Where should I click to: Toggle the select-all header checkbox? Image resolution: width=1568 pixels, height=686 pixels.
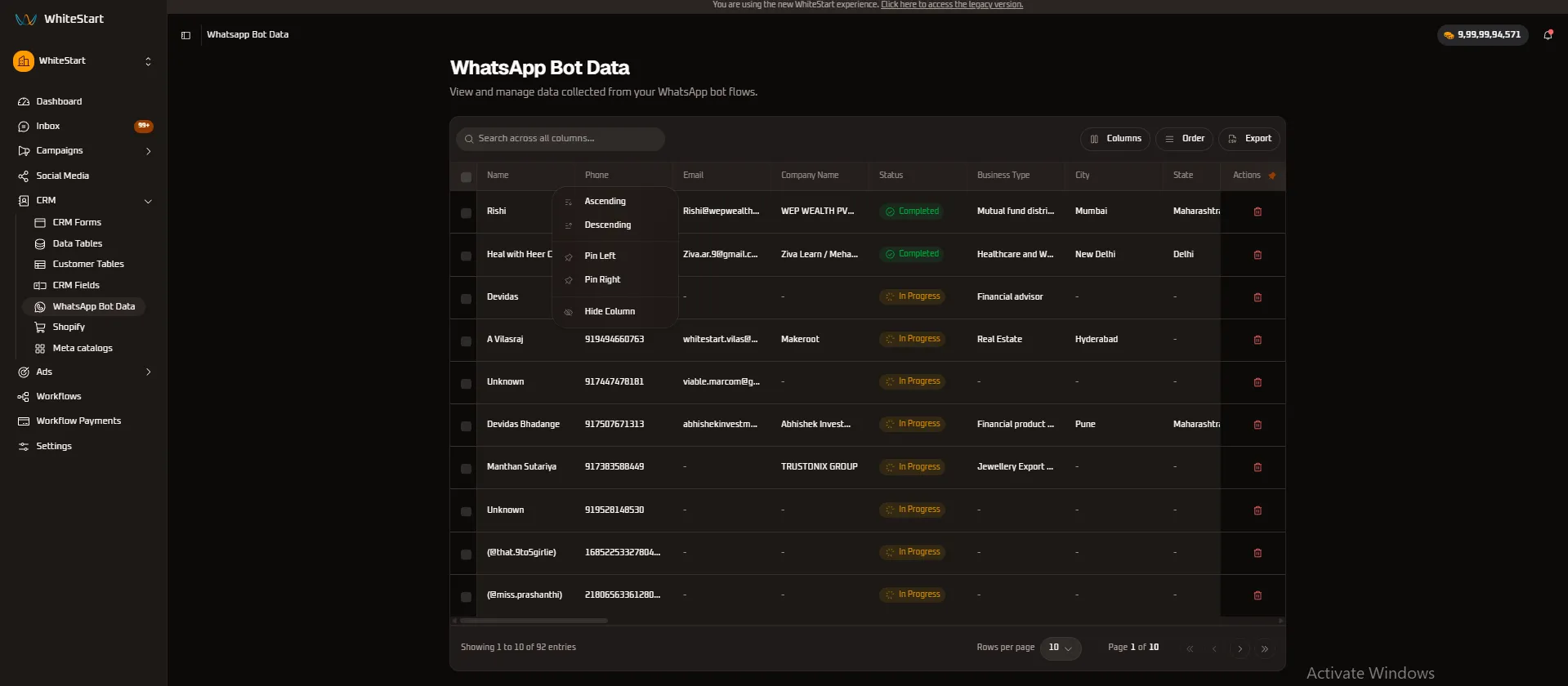click(x=466, y=176)
